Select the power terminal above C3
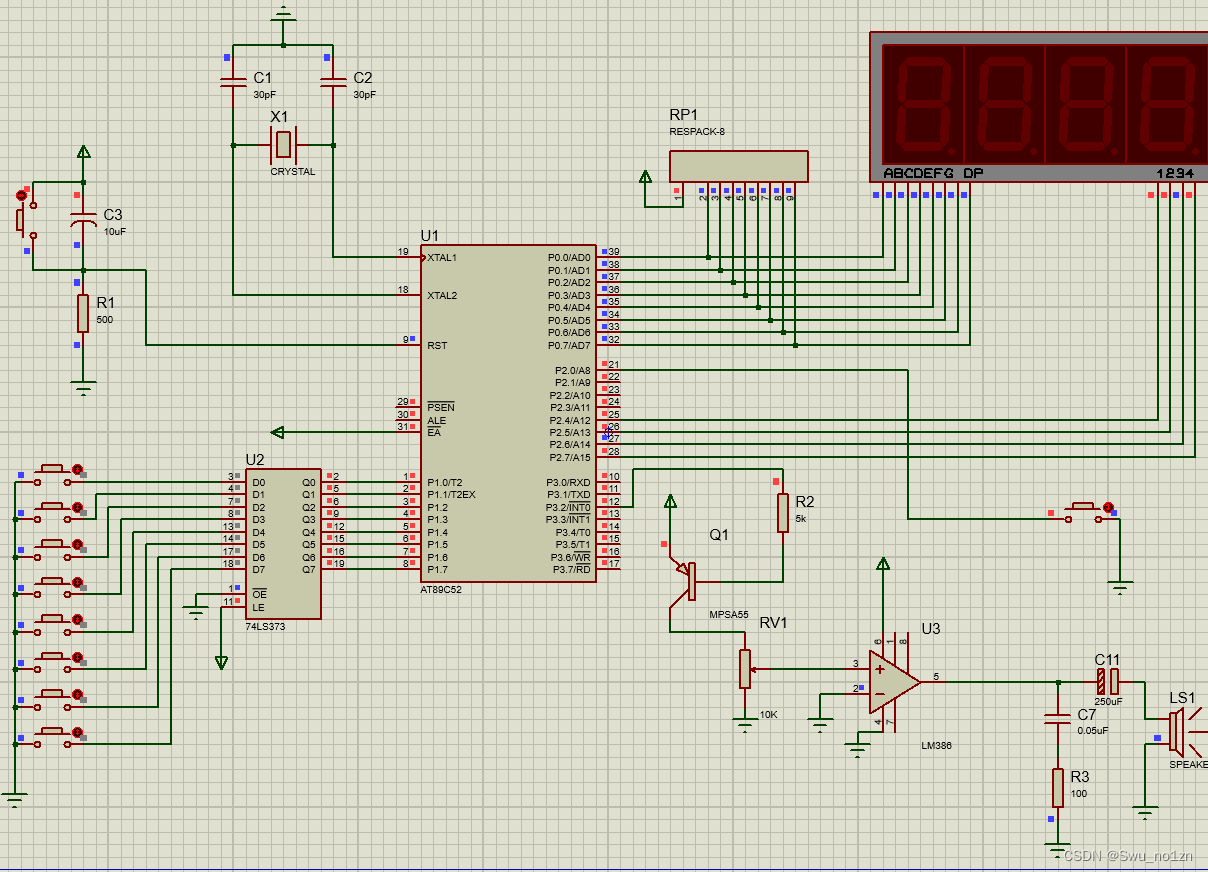 pos(83,152)
